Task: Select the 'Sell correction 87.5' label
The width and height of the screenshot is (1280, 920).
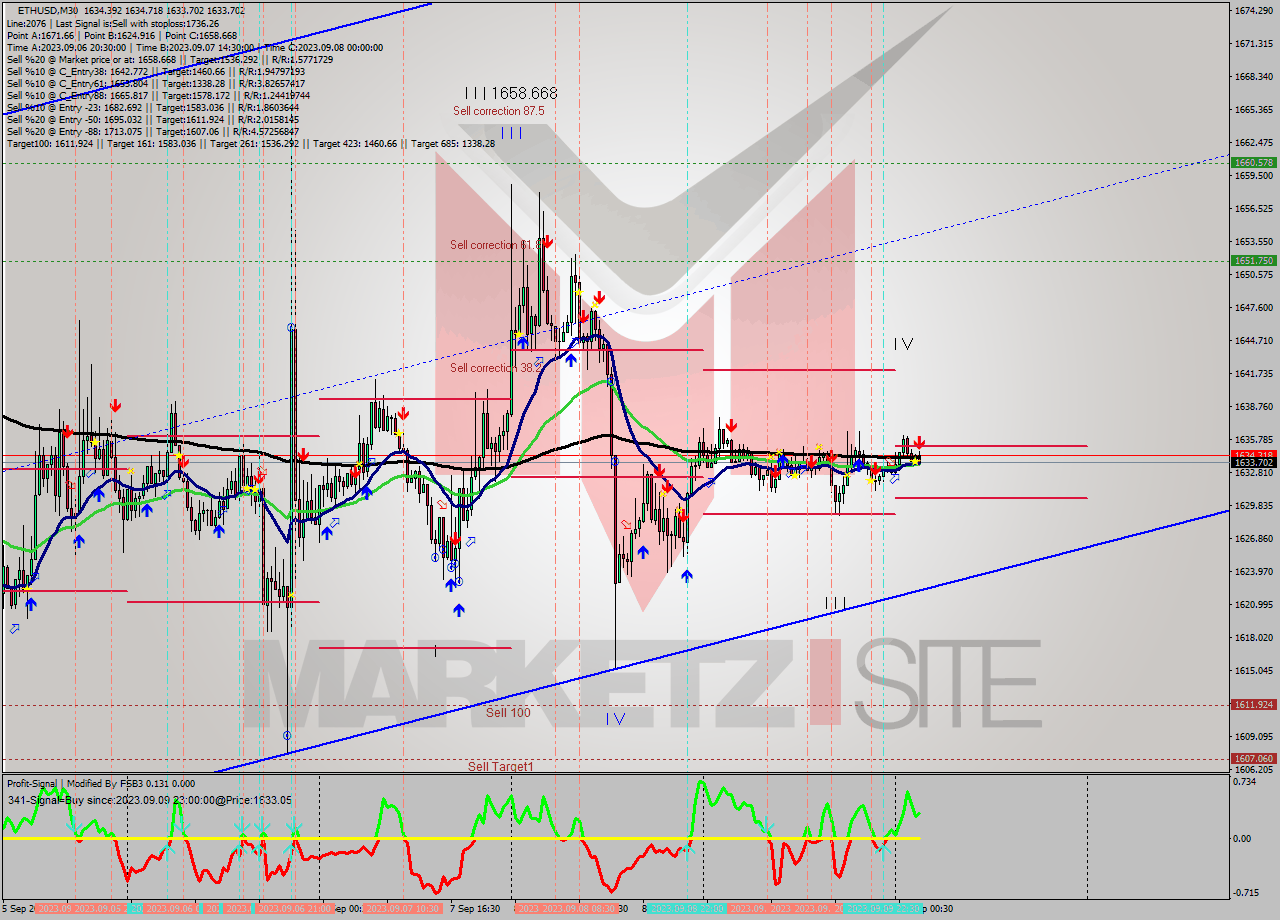Action: 499,111
